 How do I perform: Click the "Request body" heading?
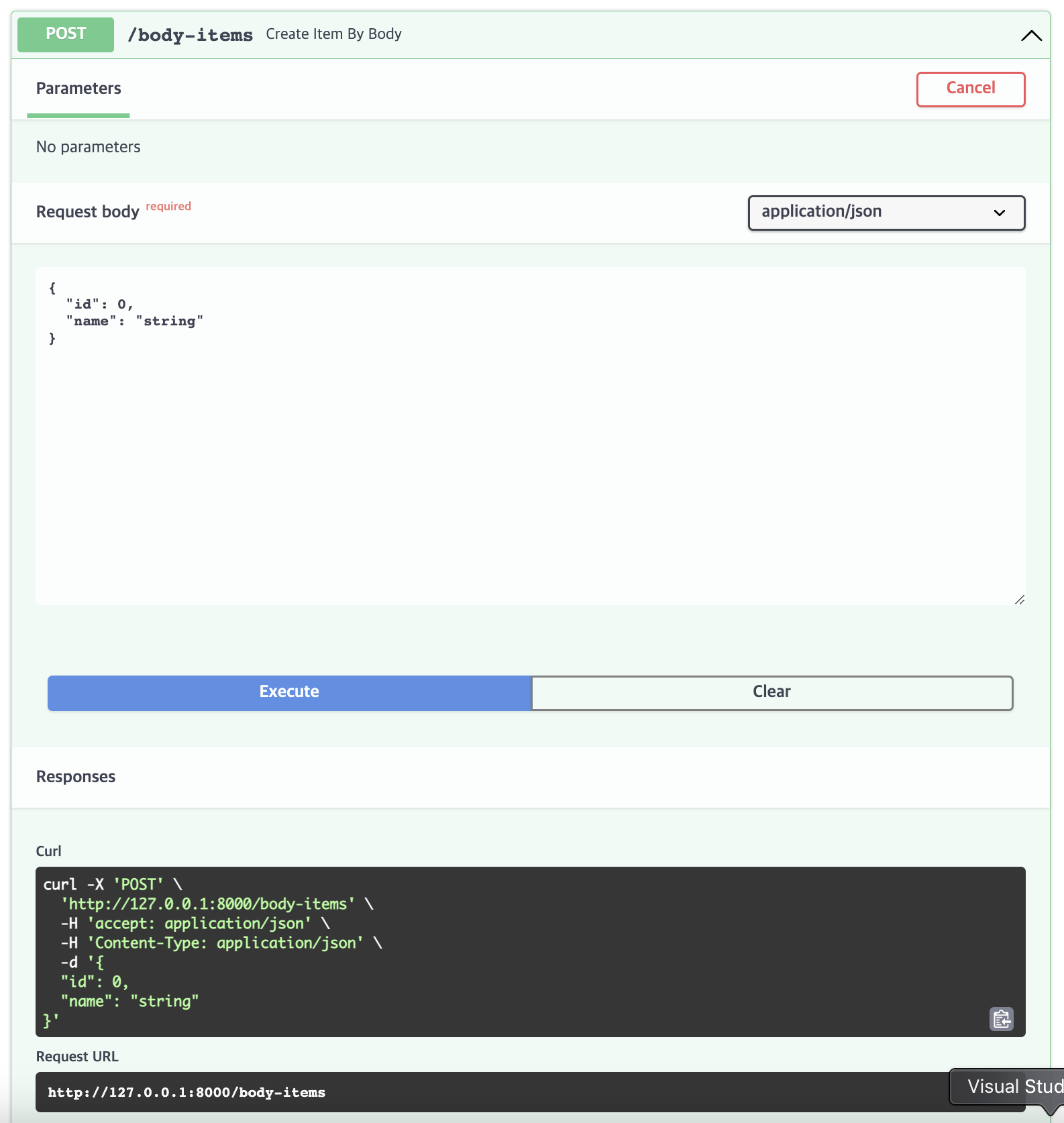tap(88, 212)
